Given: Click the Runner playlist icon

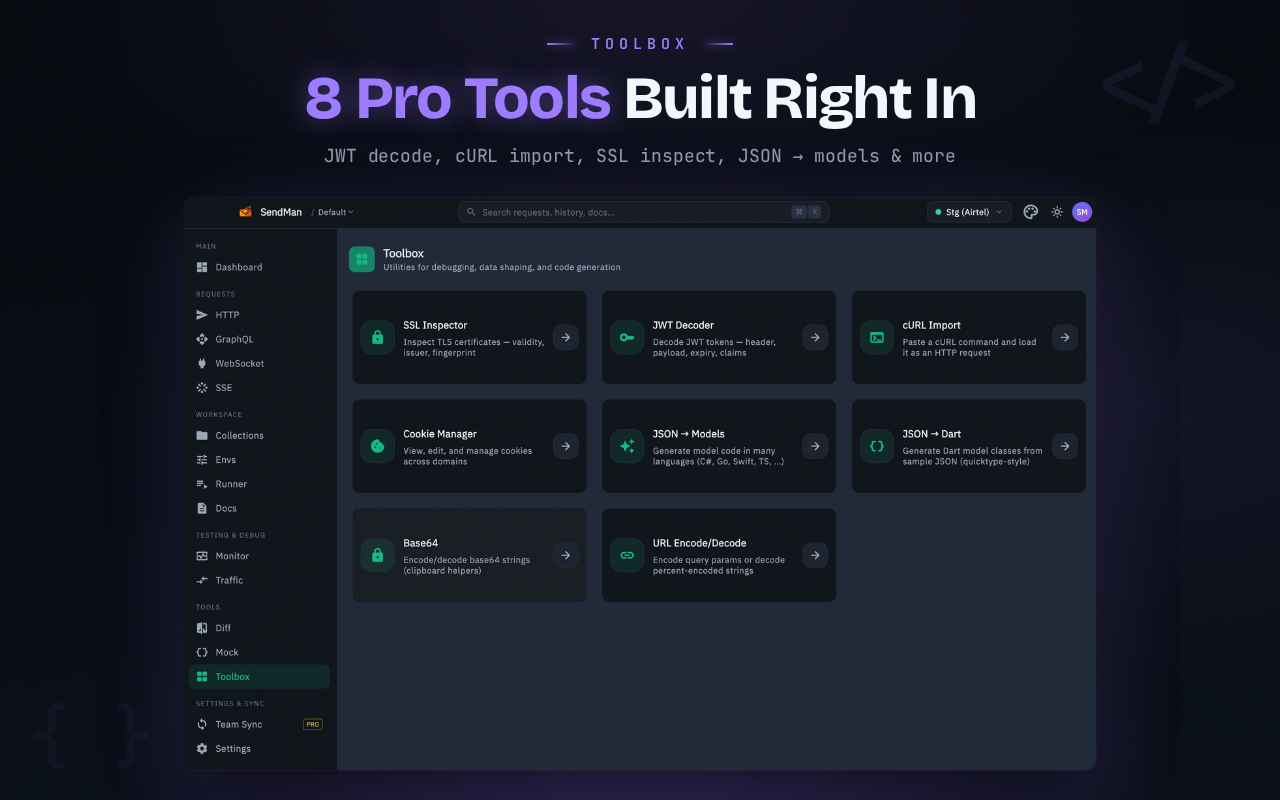Looking at the screenshot, I should pos(202,484).
